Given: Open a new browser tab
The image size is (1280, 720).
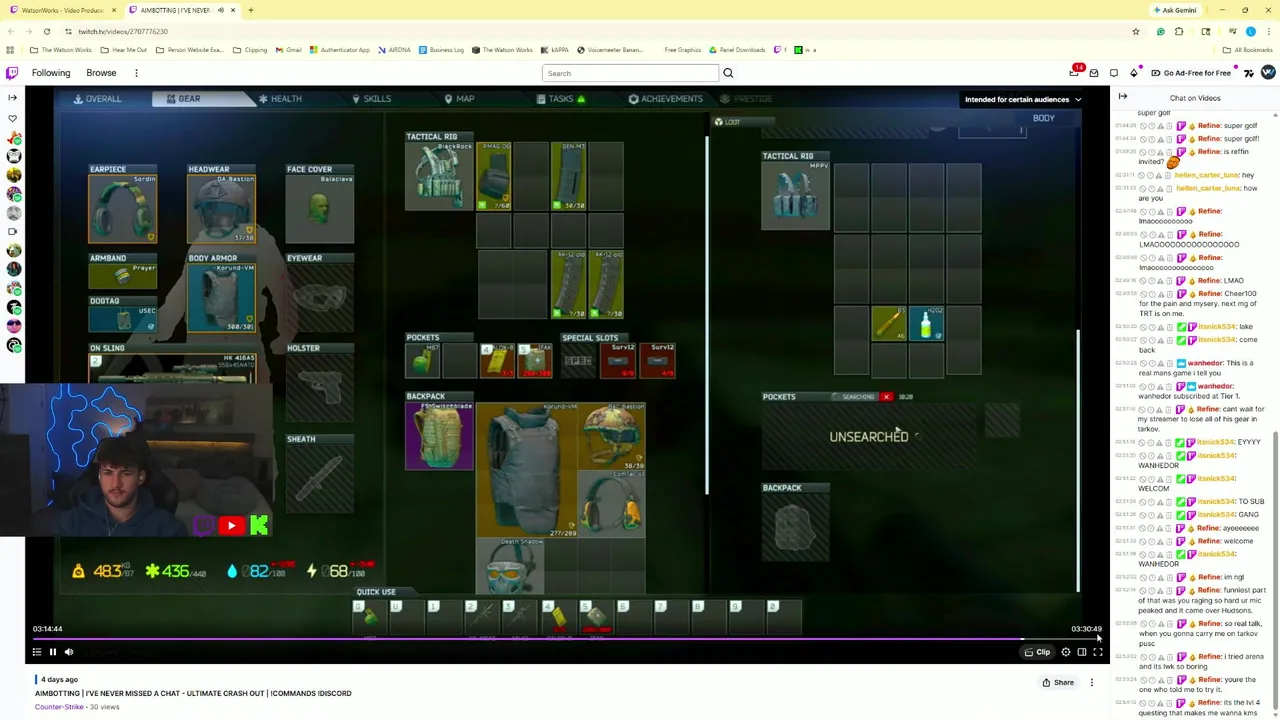Looking at the screenshot, I should coord(250,10).
